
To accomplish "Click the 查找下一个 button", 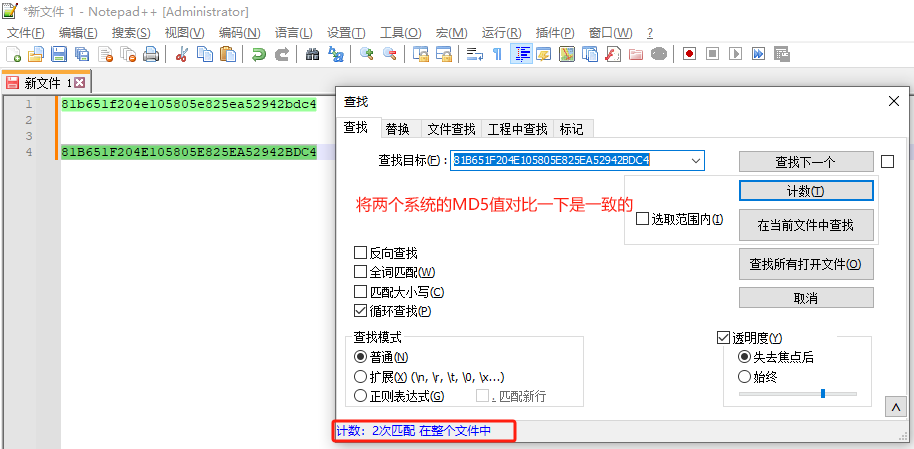I will pos(806,162).
